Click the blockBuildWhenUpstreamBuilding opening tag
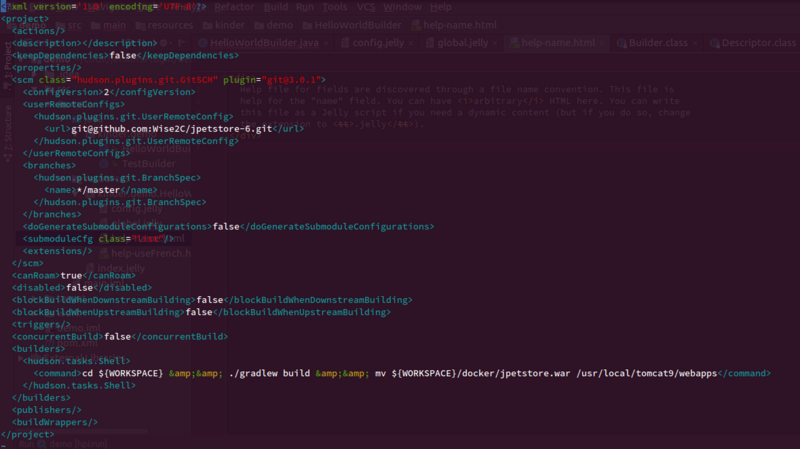The height and width of the screenshot is (449, 800). point(98,312)
